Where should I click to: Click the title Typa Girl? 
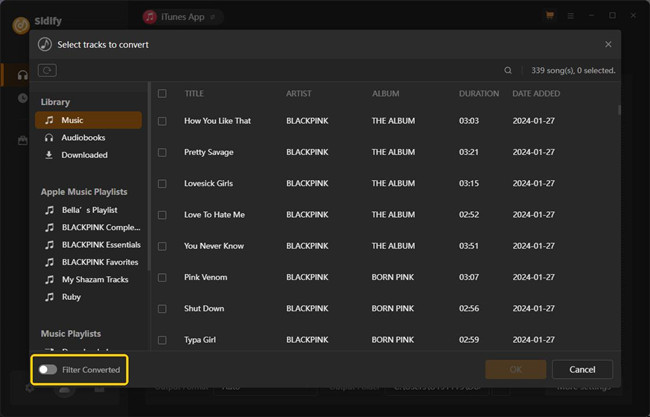(200, 340)
